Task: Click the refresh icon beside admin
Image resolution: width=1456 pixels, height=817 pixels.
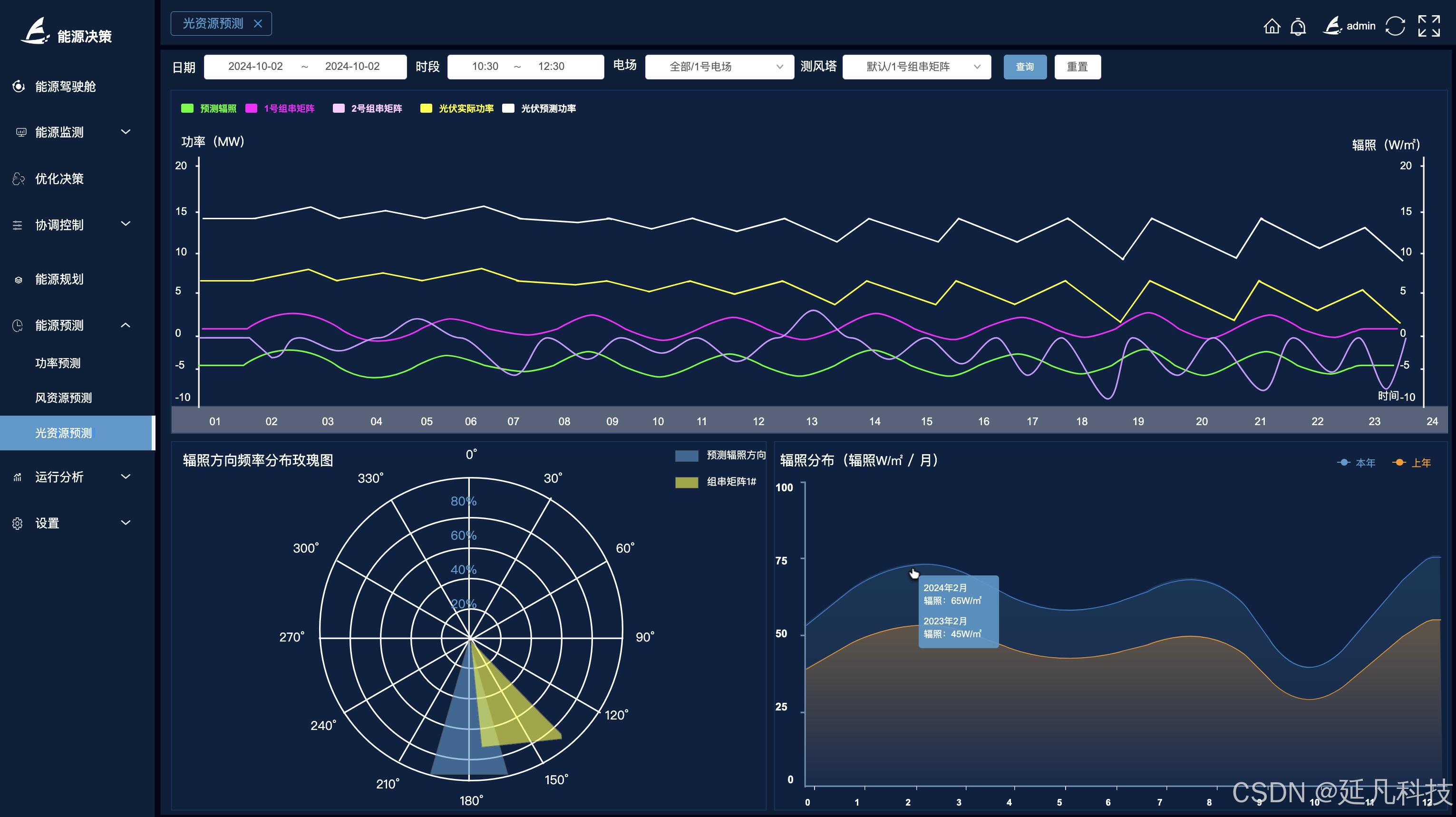Action: [1395, 26]
